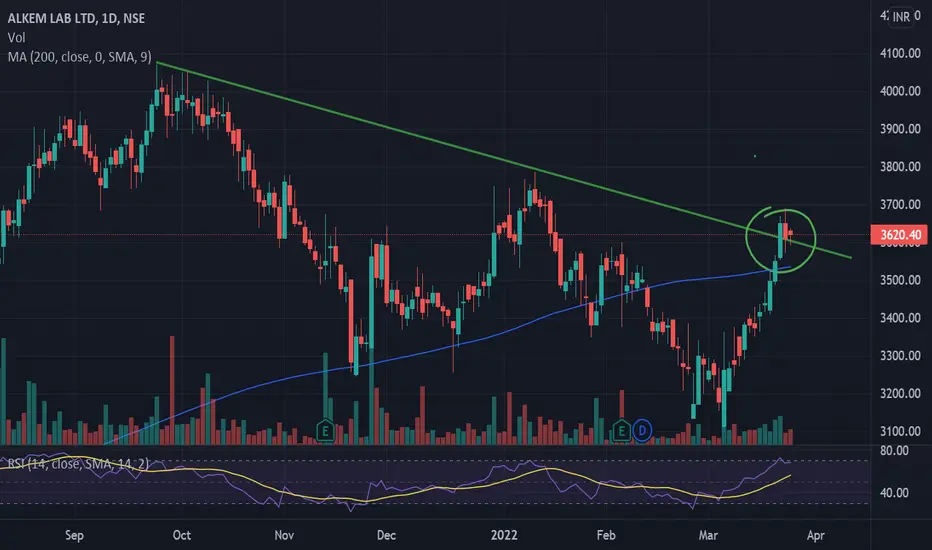The height and width of the screenshot is (550, 932).
Task: Click the 3800.00 price axis label
Action: (x=900, y=166)
